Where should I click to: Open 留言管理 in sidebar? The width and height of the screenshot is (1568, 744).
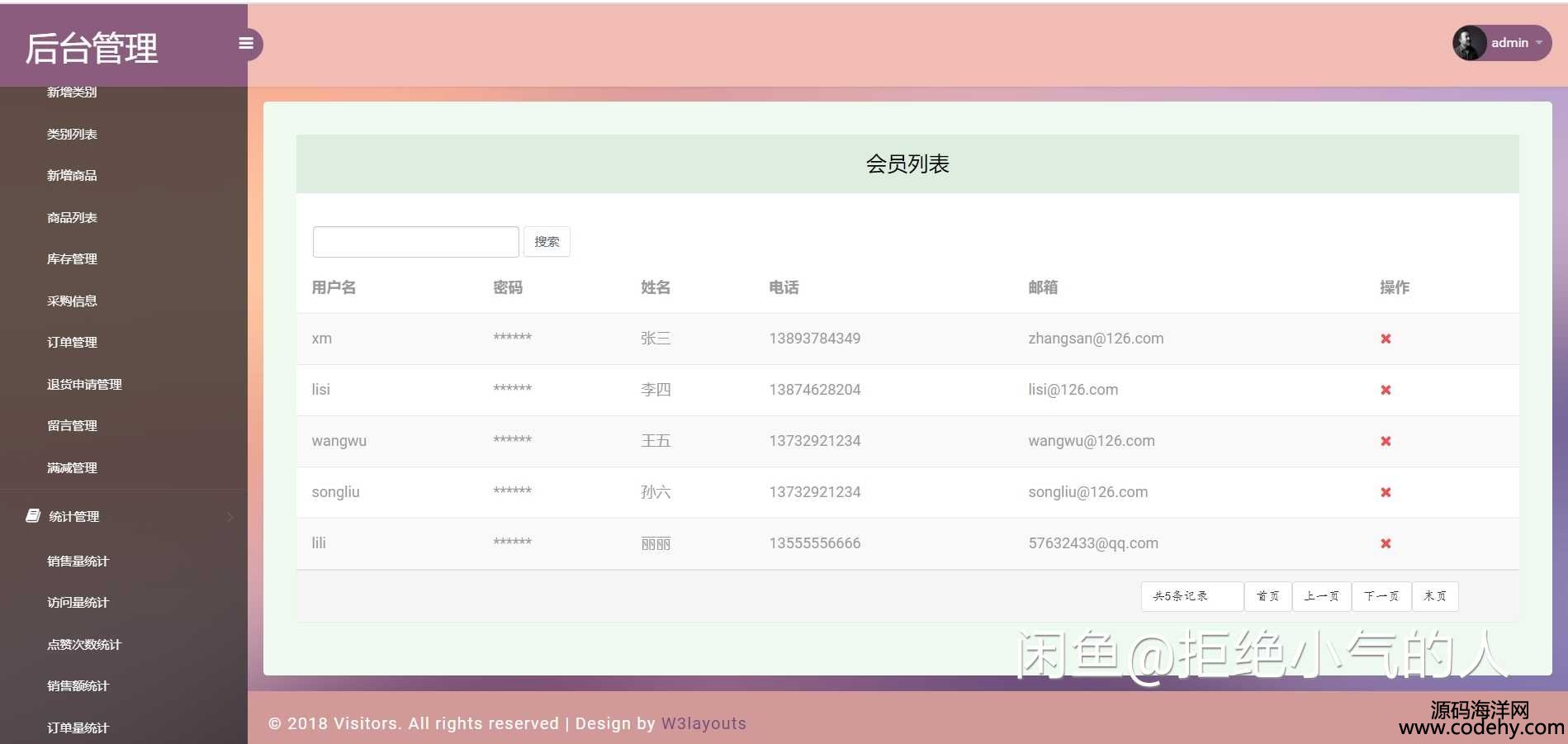(x=72, y=425)
